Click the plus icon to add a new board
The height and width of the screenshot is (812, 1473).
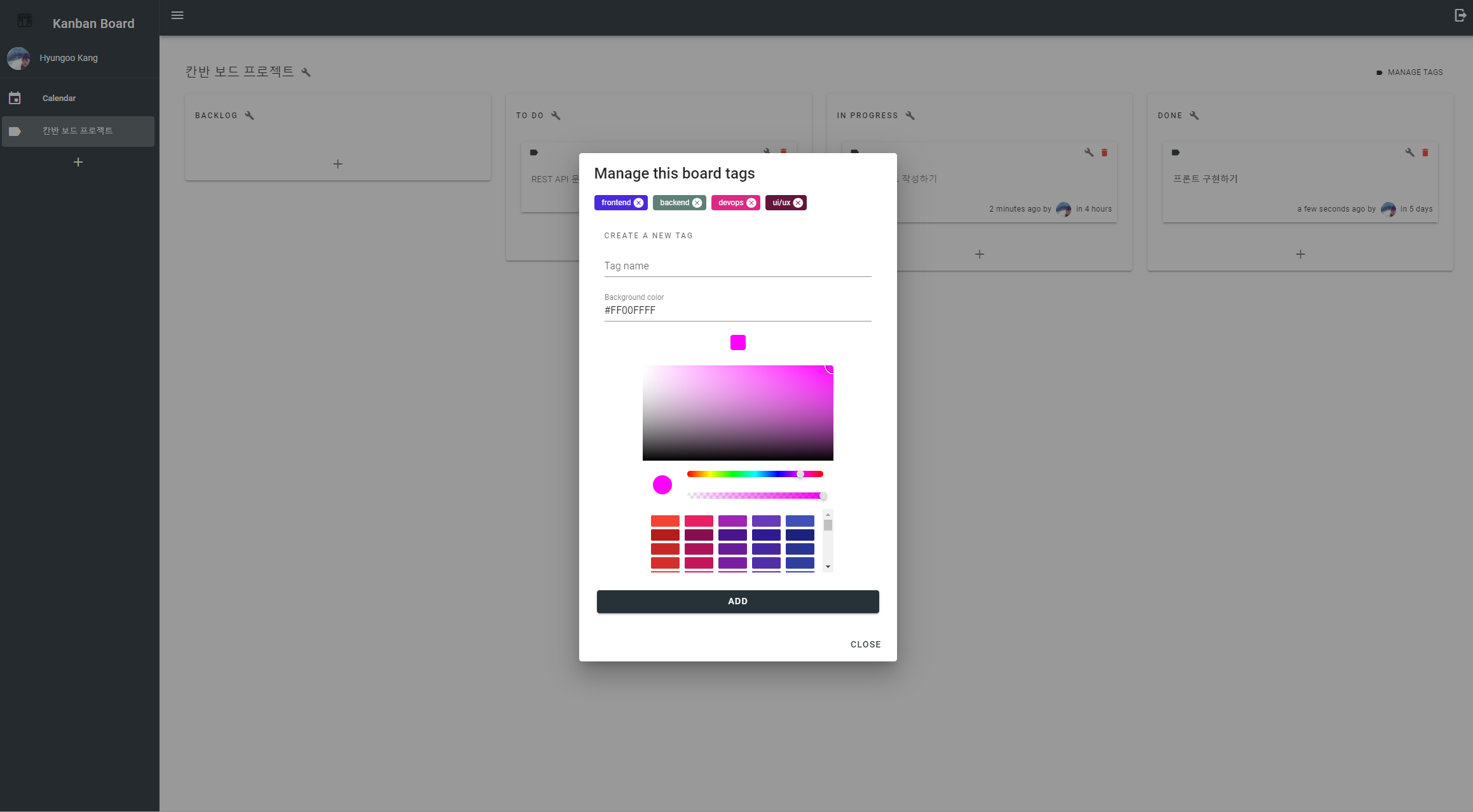click(x=78, y=162)
